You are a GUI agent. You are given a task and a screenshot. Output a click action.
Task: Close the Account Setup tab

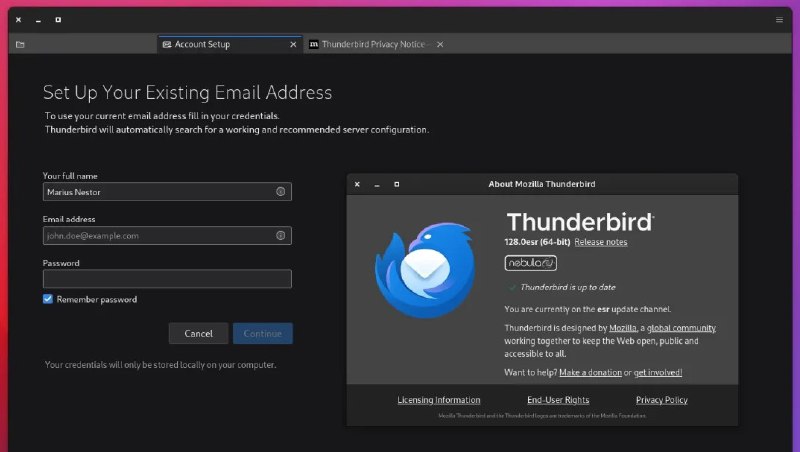pyautogui.click(x=293, y=44)
